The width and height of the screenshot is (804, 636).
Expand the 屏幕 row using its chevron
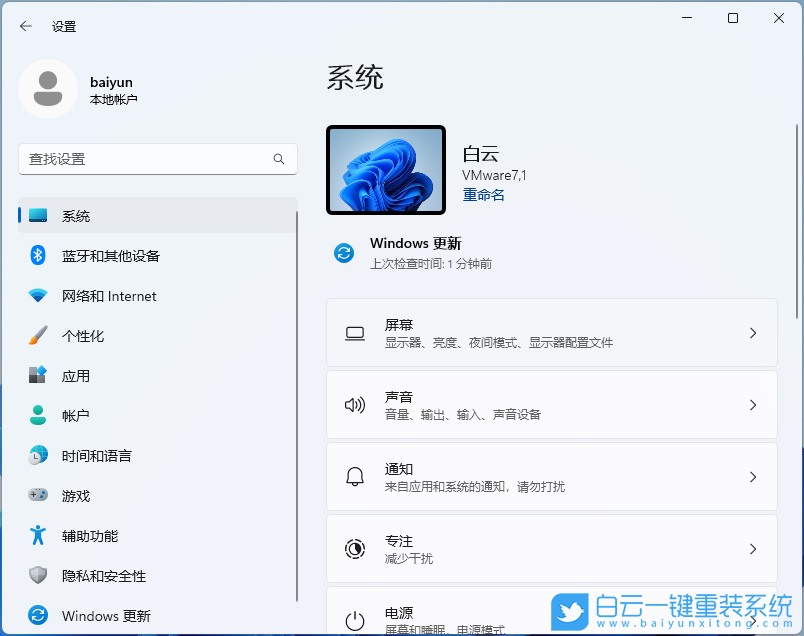tap(753, 332)
